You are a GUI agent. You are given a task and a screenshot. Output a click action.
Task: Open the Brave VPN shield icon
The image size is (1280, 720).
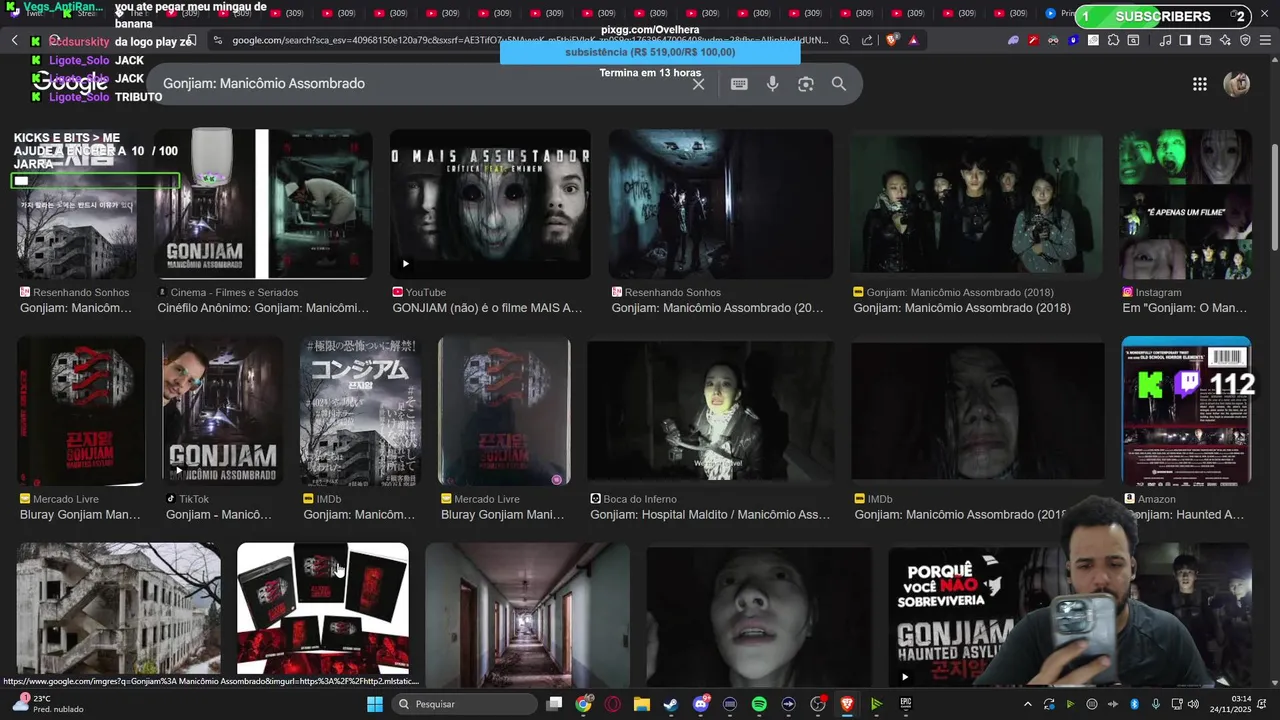(x=1245, y=40)
